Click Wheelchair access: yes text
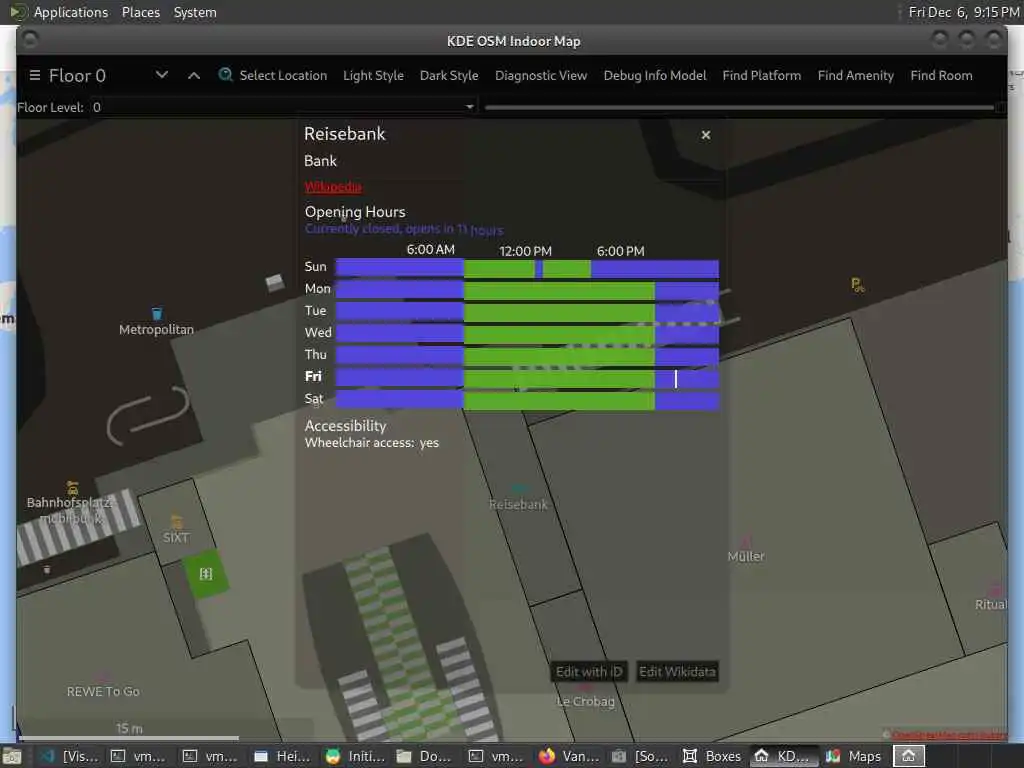This screenshot has height=768, width=1024. pos(372,443)
